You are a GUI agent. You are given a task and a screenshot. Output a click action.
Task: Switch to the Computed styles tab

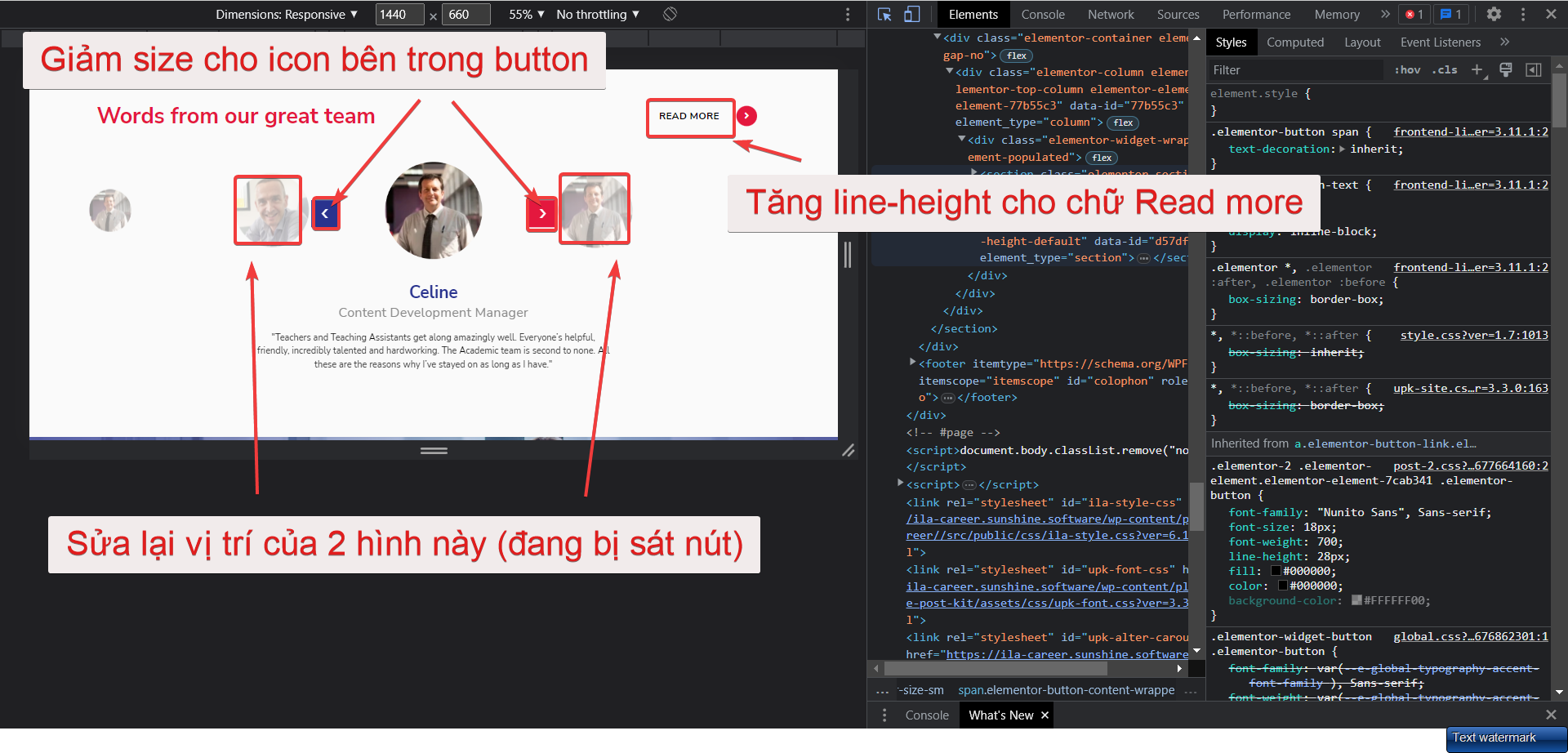tap(1295, 42)
